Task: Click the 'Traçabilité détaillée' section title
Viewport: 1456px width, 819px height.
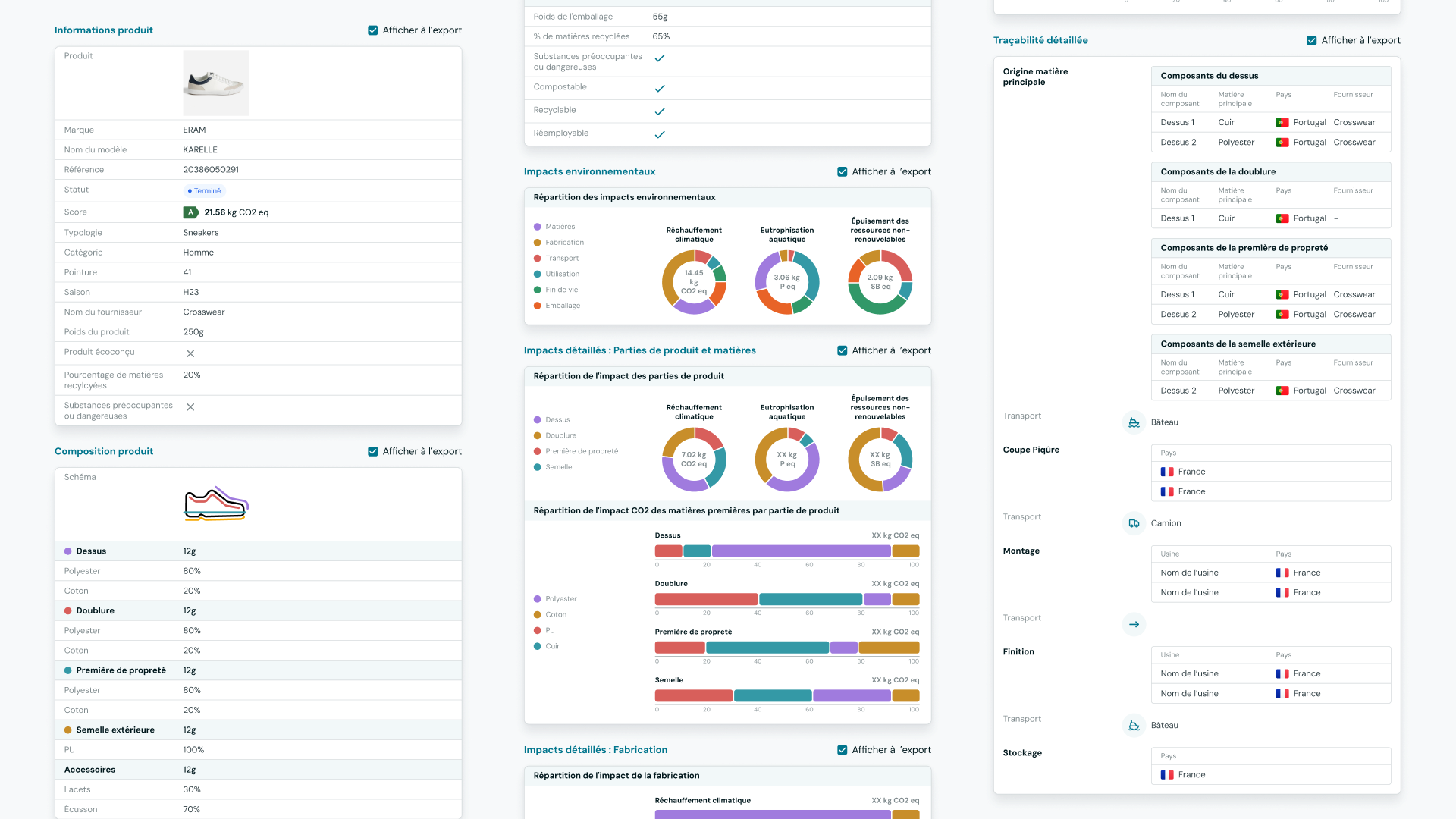Action: pyautogui.click(x=1040, y=41)
